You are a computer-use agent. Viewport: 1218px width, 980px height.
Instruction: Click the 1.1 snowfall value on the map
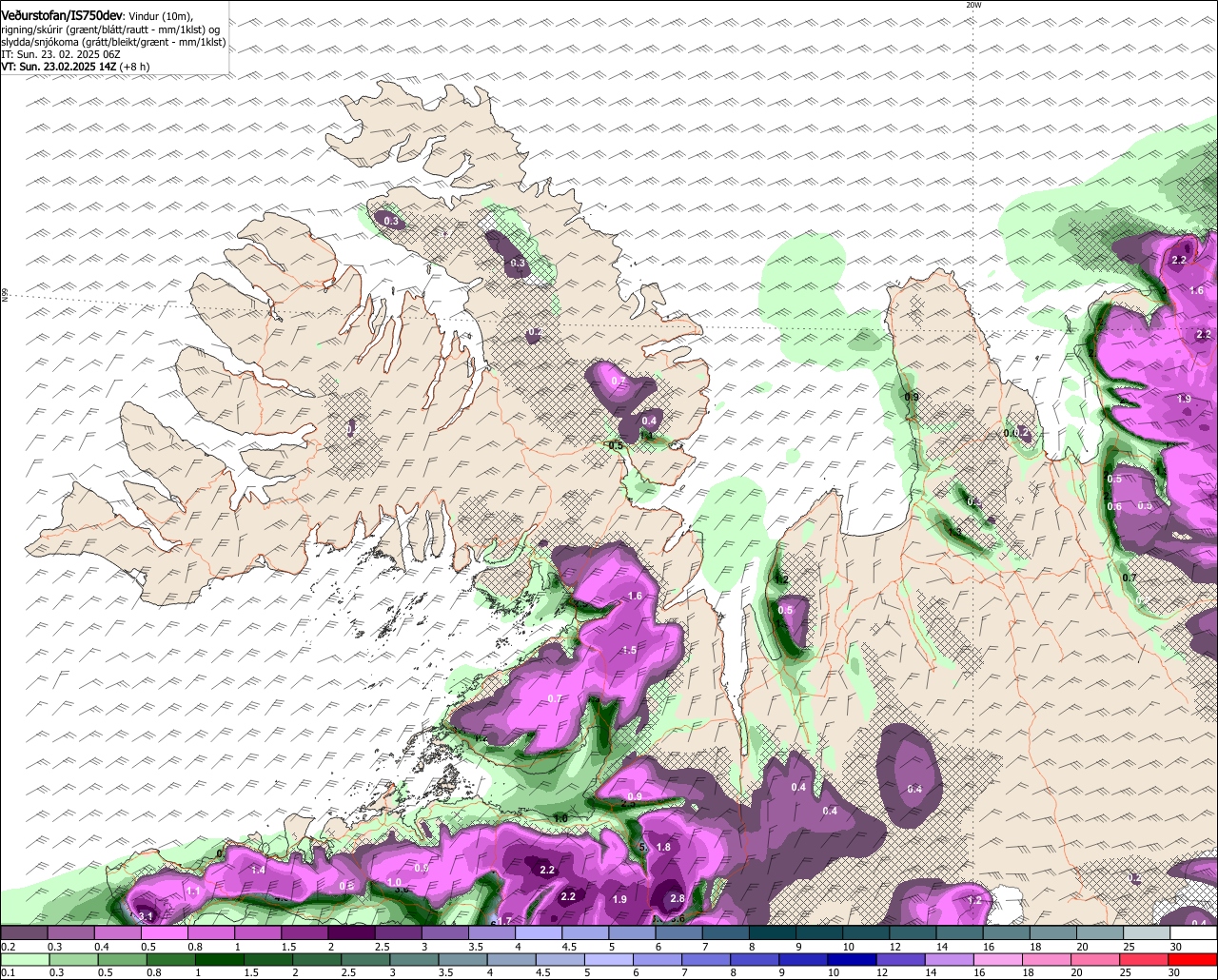193,892
